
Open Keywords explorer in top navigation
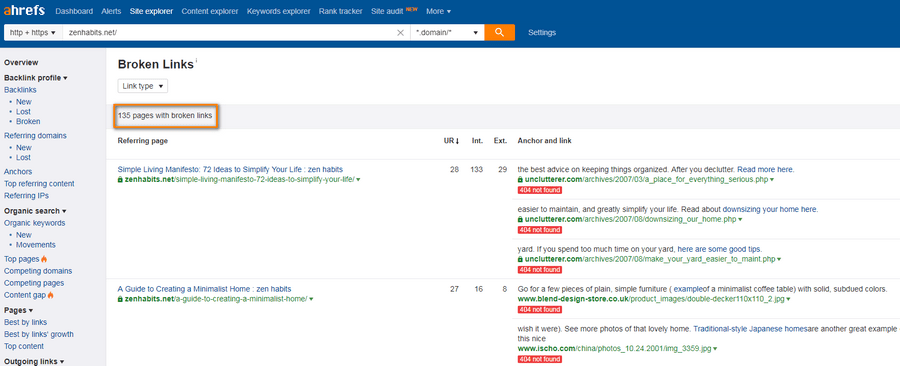click(x=278, y=11)
